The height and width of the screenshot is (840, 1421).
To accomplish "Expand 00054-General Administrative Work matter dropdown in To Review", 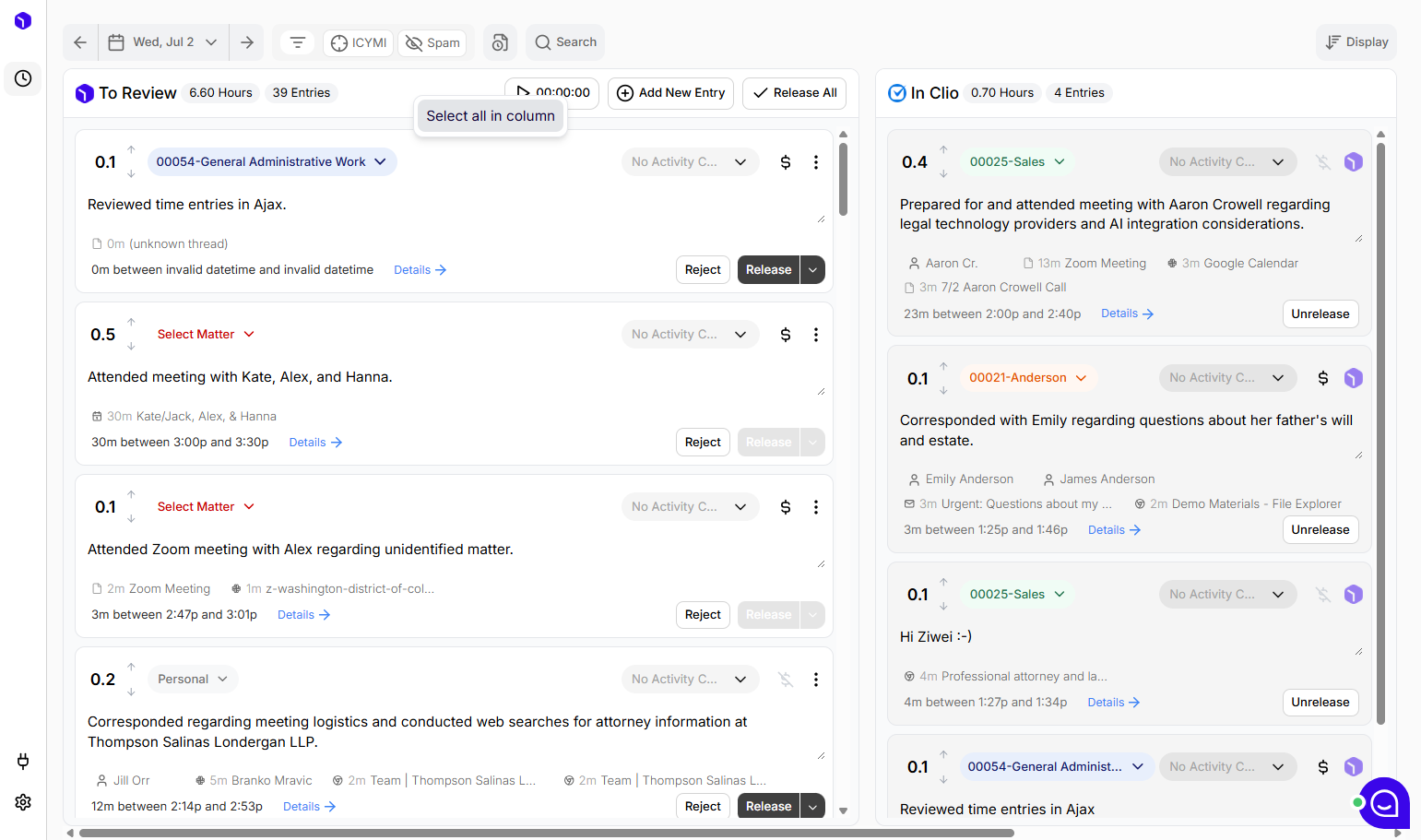I will pos(272,162).
